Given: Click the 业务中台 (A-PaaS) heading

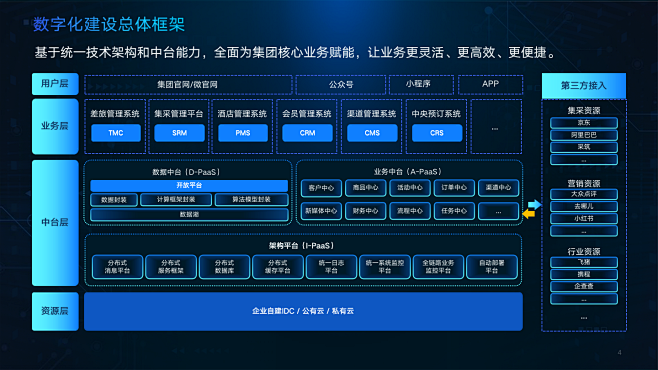Looking at the screenshot, I should coord(407,172).
